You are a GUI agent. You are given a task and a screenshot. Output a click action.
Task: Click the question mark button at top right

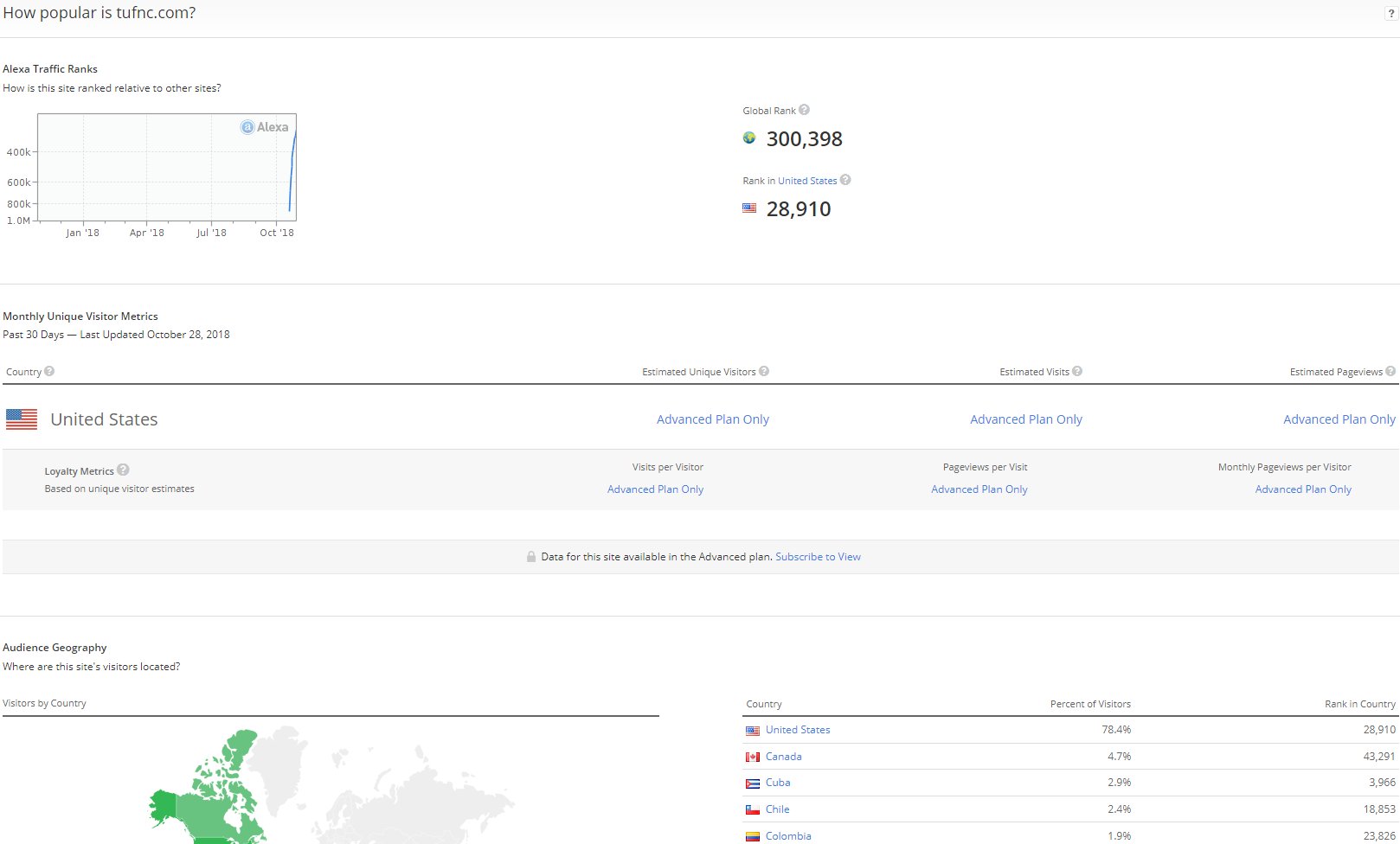1391,14
